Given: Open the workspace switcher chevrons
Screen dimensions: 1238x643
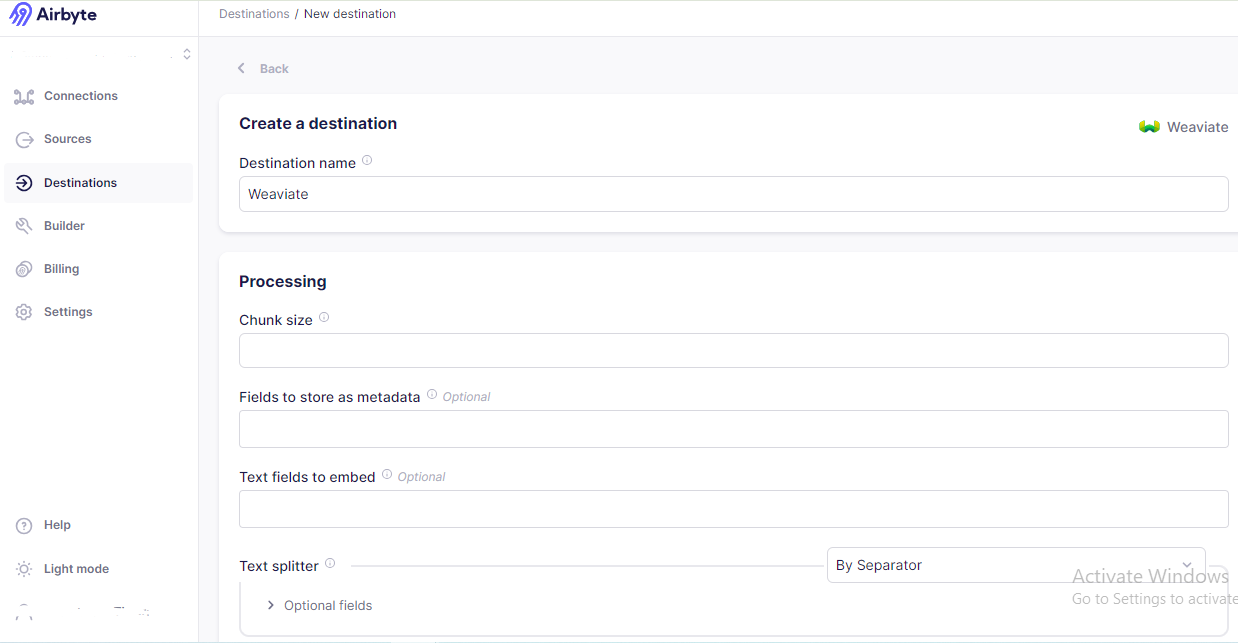Looking at the screenshot, I should [x=186, y=54].
